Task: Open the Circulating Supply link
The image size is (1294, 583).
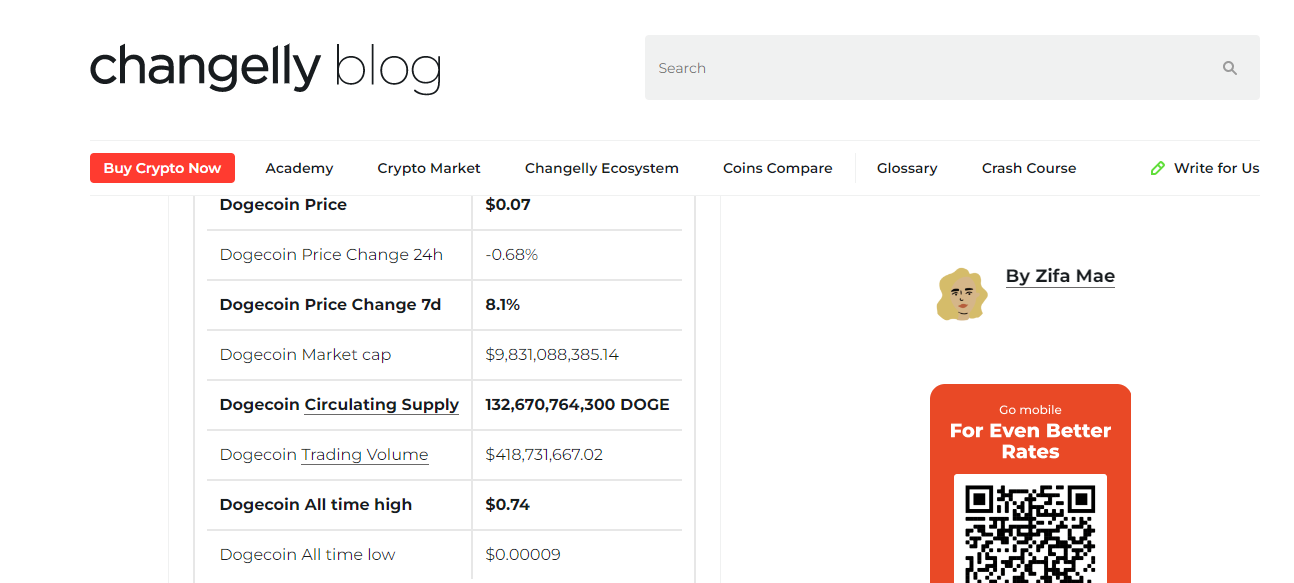Action: tap(381, 405)
